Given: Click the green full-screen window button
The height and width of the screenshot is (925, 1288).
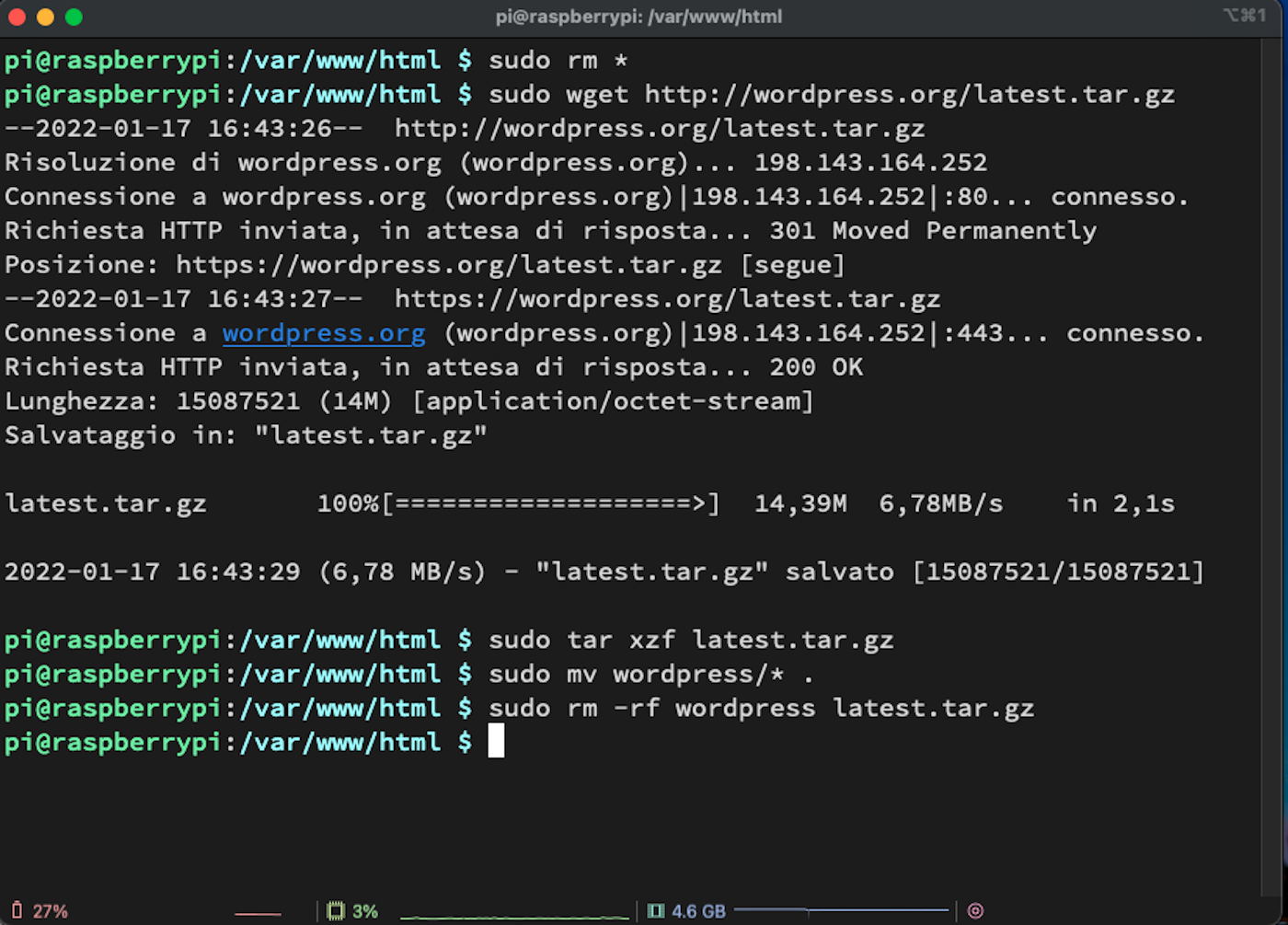Looking at the screenshot, I should (x=74, y=17).
